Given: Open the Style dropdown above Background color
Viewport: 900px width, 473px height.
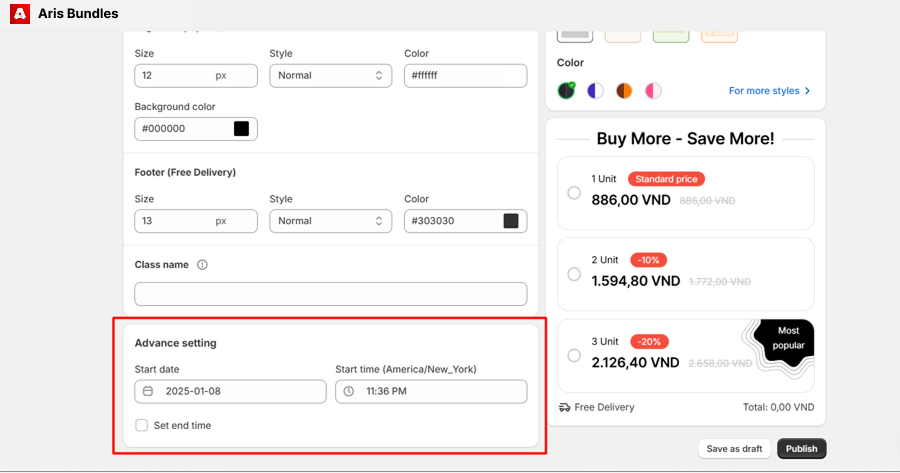Looking at the screenshot, I should (331, 76).
